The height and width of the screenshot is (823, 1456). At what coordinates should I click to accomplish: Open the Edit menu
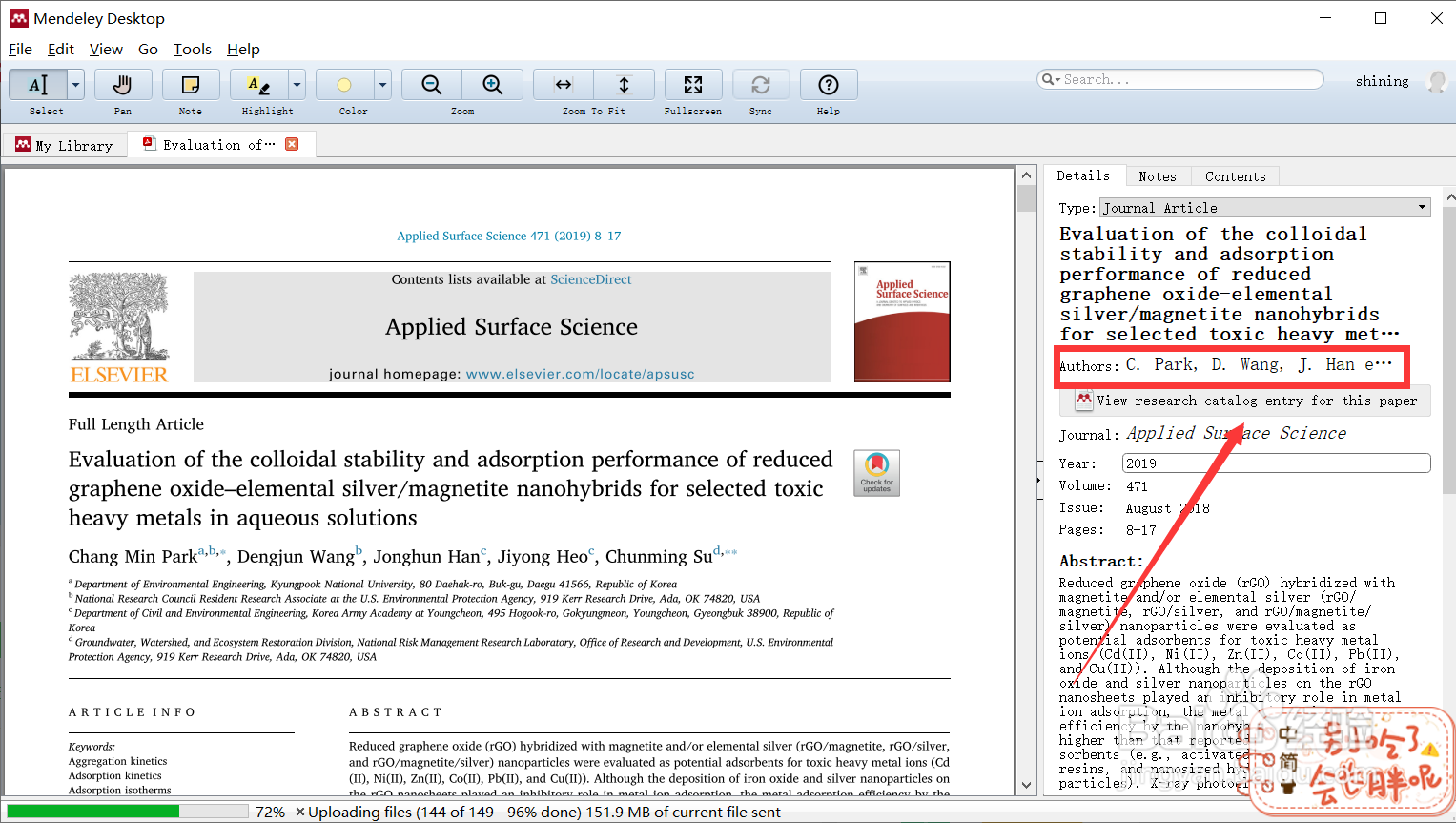point(61,49)
